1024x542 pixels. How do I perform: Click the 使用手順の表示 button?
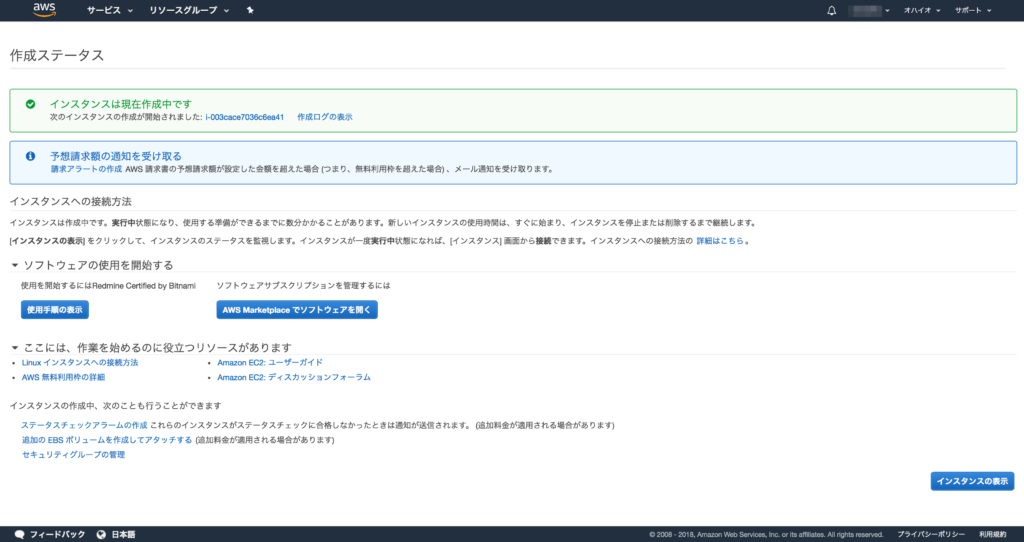pyautogui.click(x=55, y=310)
